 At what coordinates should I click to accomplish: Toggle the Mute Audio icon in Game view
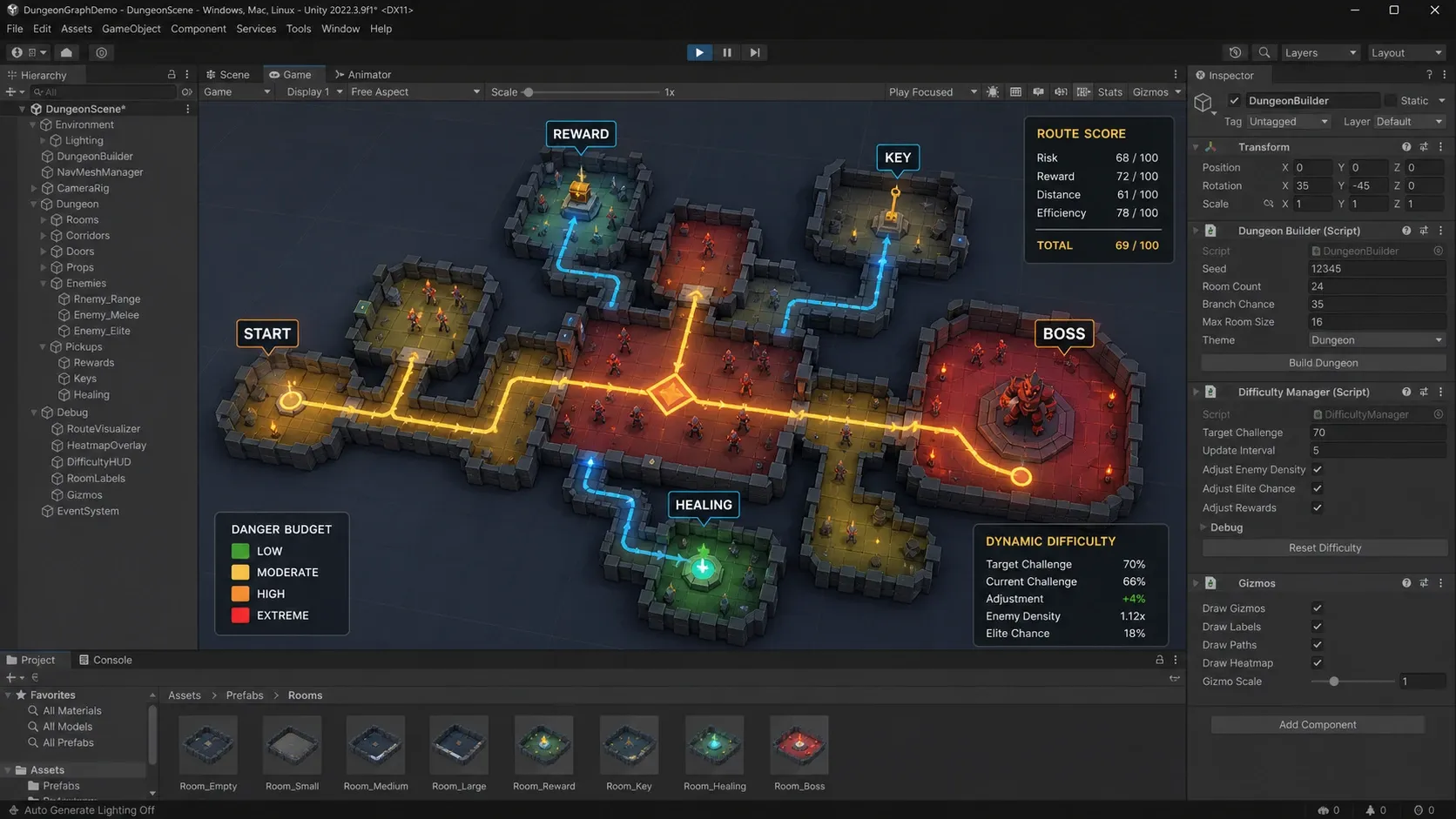(1038, 91)
